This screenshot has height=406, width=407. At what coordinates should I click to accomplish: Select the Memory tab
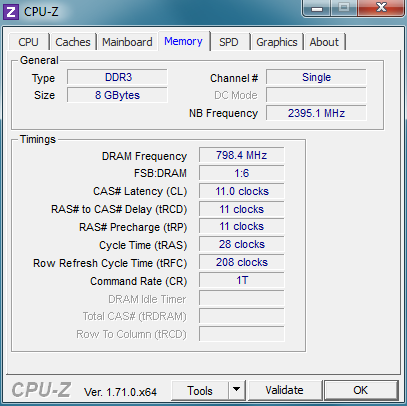pos(184,41)
